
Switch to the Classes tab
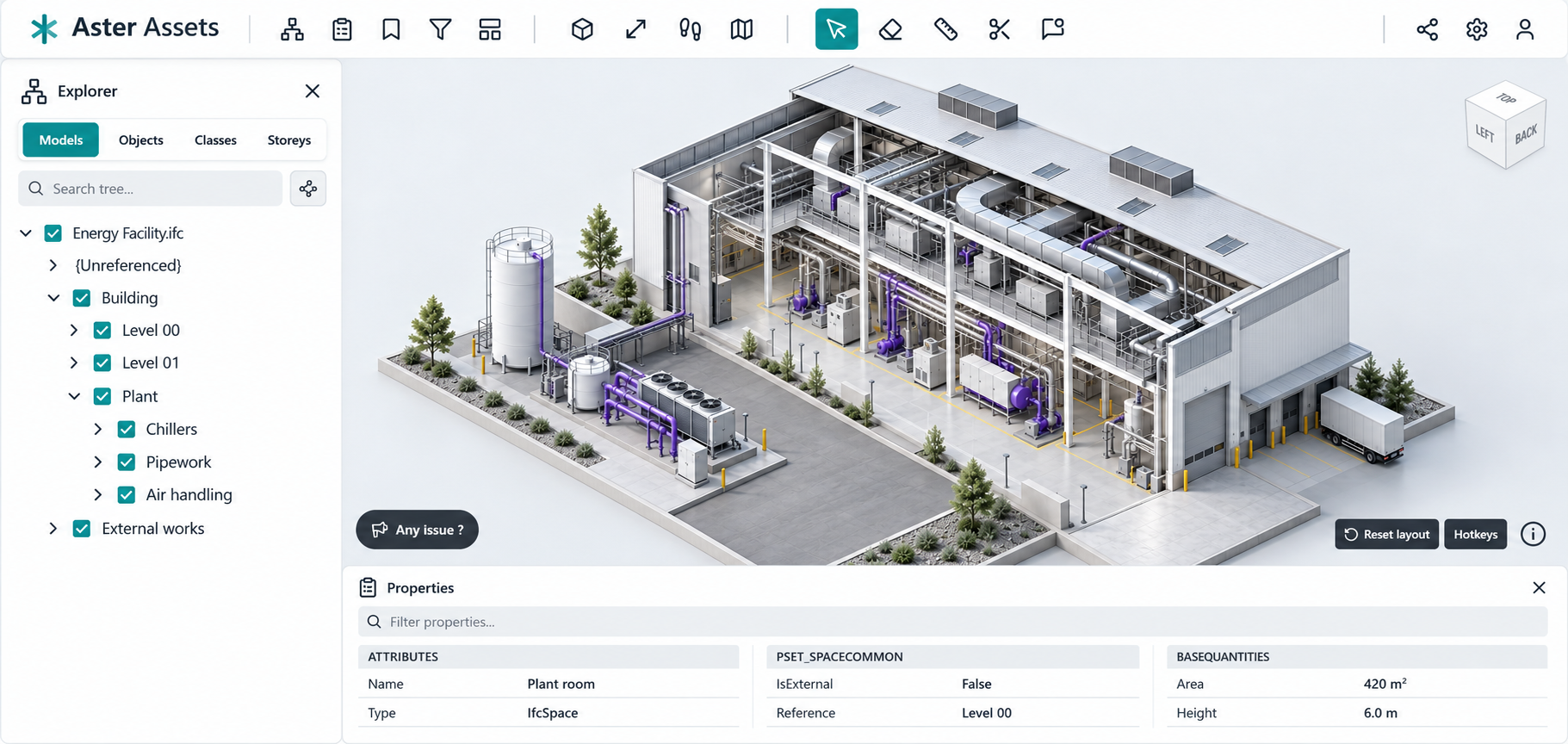(215, 139)
